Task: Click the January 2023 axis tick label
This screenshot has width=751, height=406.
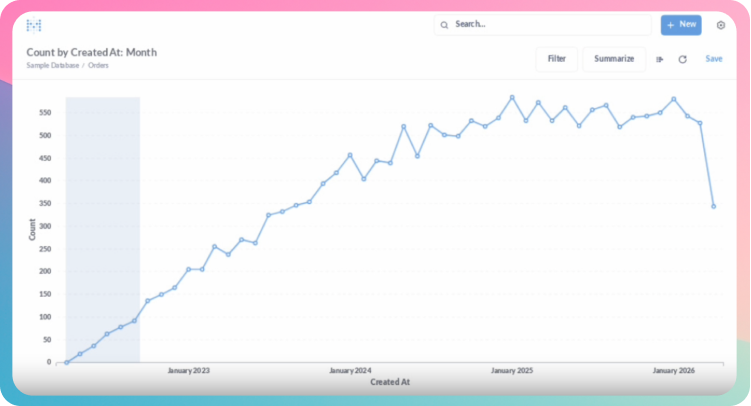Action: point(189,371)
